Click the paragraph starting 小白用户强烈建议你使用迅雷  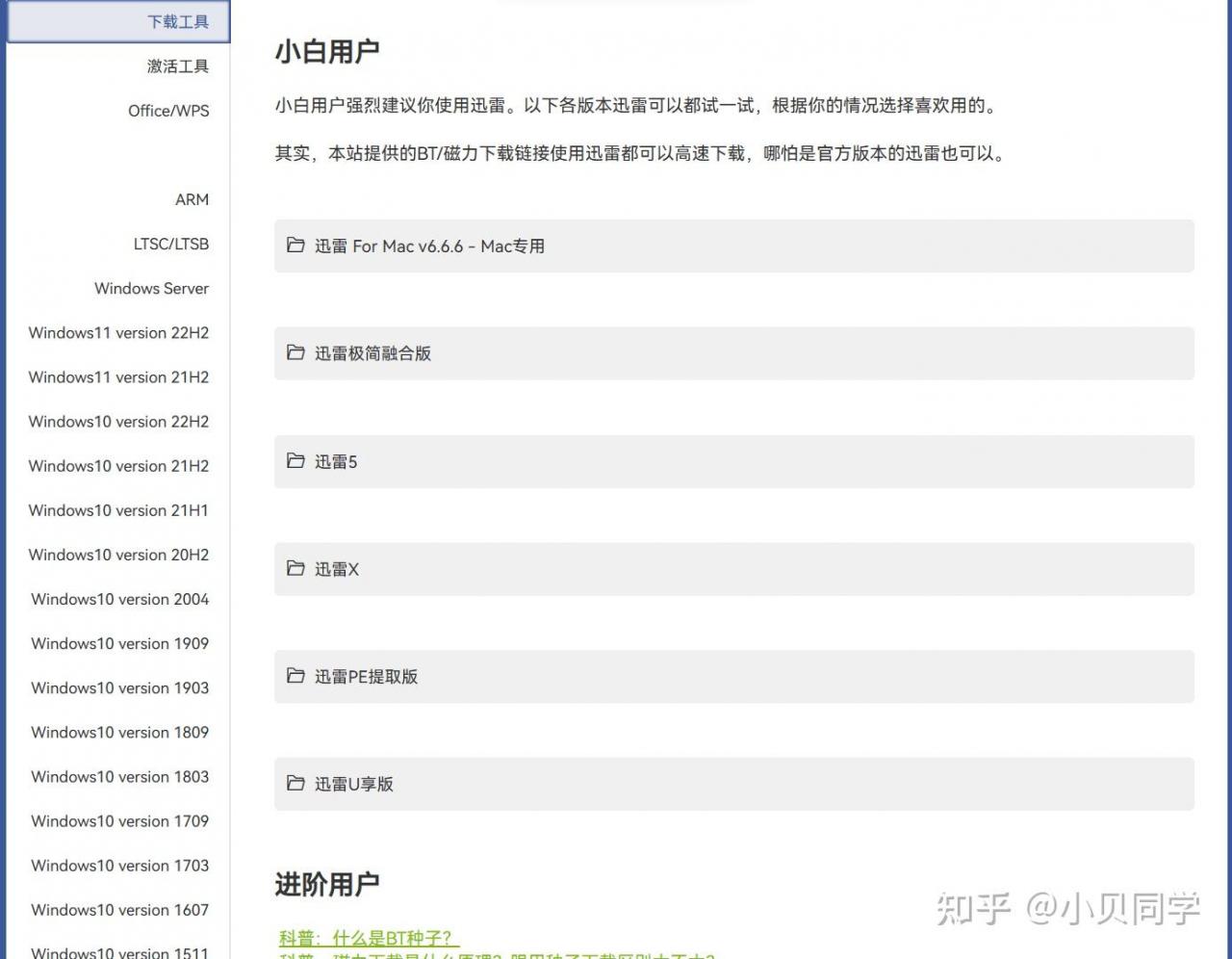pos(637,105)
